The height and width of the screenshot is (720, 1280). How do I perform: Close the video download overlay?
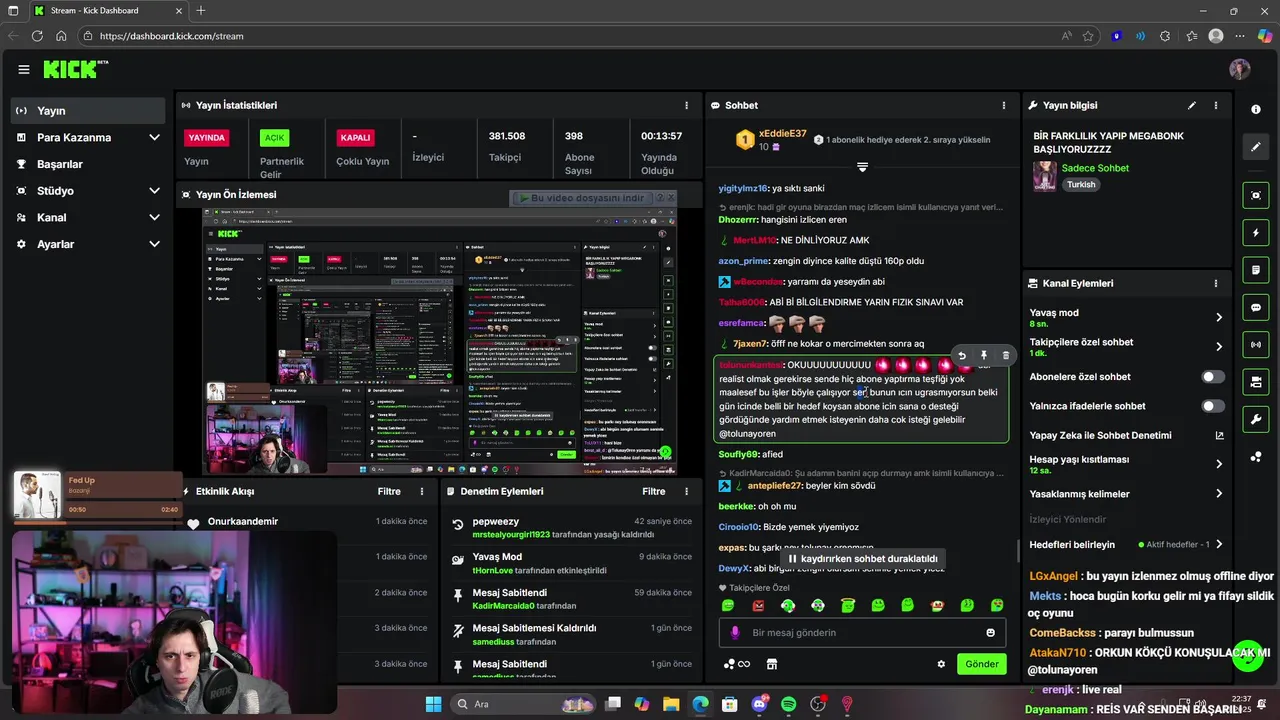click(670, 198)
